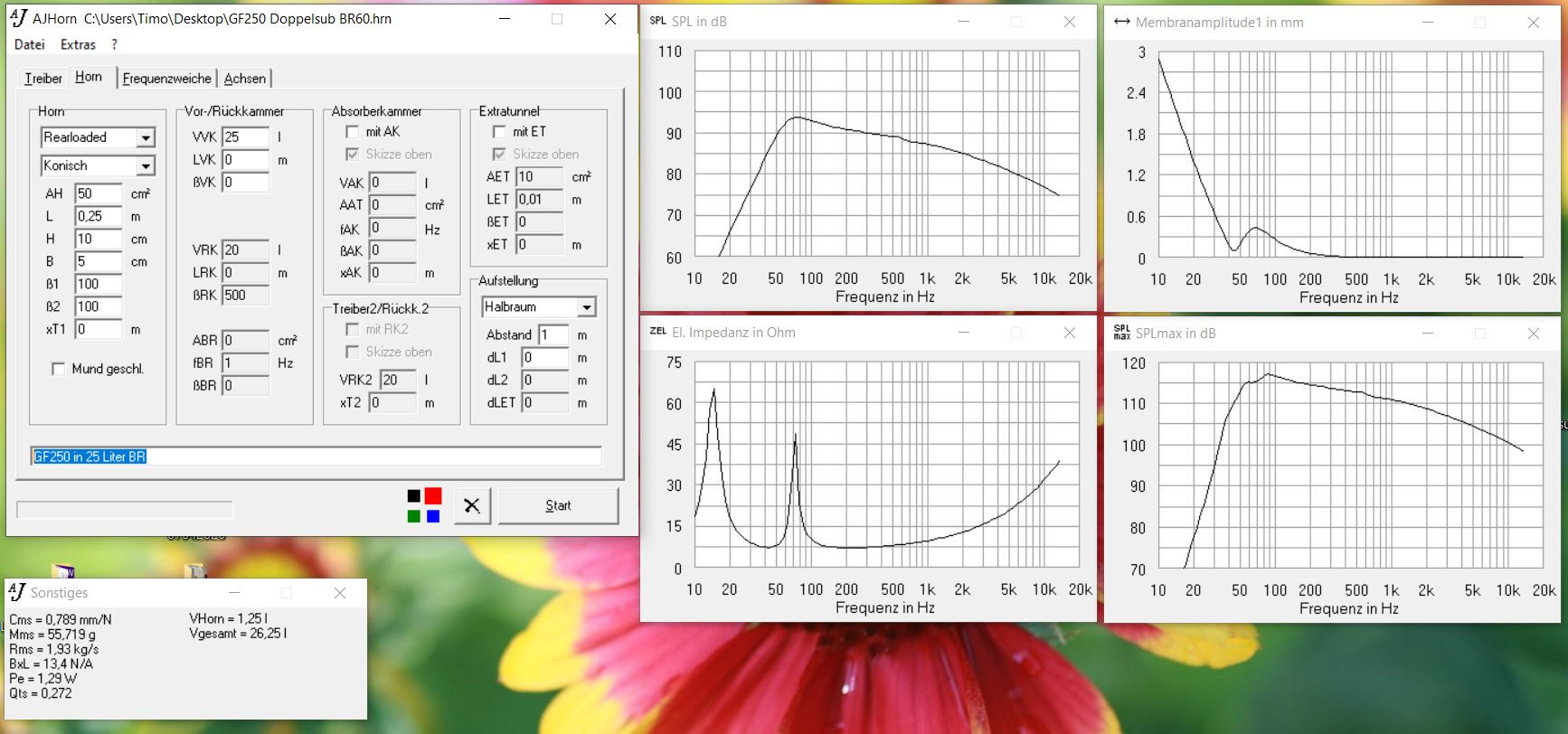Image resolution: width=1568 pixels, height=734 pixels.
Task: Click the AJ icon of Sonstiges window
Action: (x=17, y=592)
